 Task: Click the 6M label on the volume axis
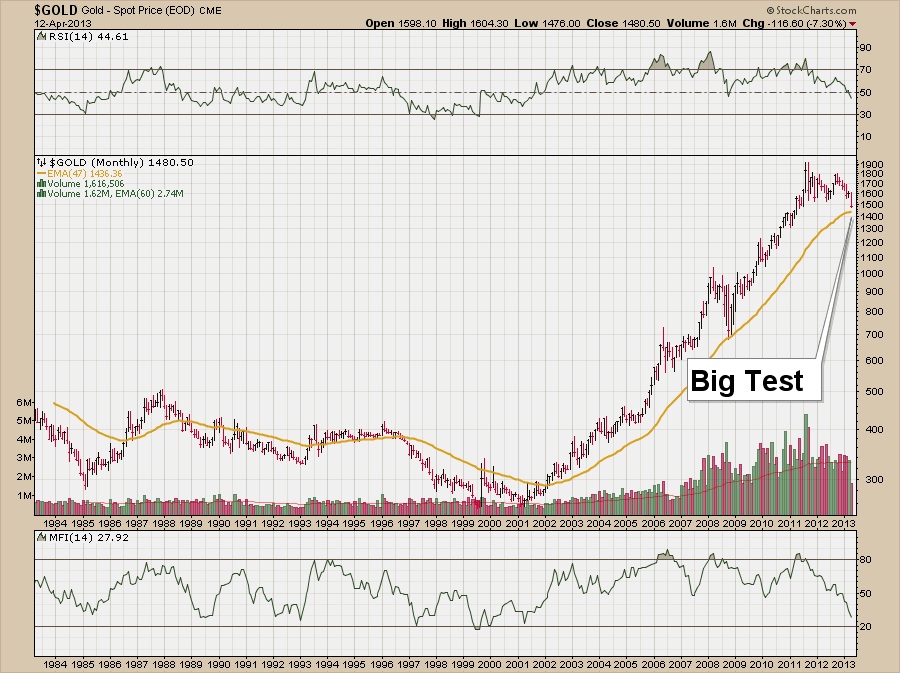(24, 402)
